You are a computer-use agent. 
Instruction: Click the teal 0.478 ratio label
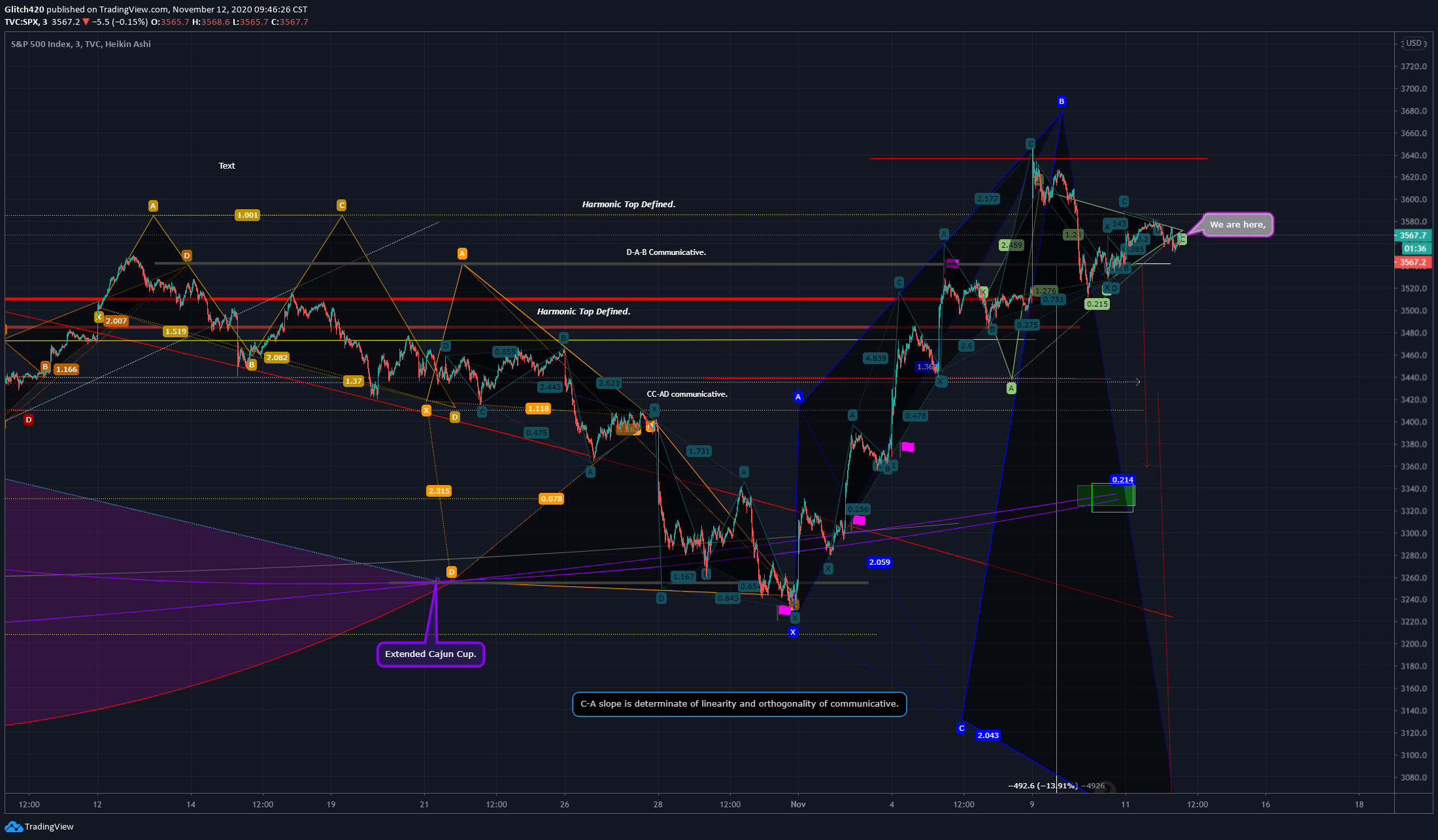click(x=915, y=416)
